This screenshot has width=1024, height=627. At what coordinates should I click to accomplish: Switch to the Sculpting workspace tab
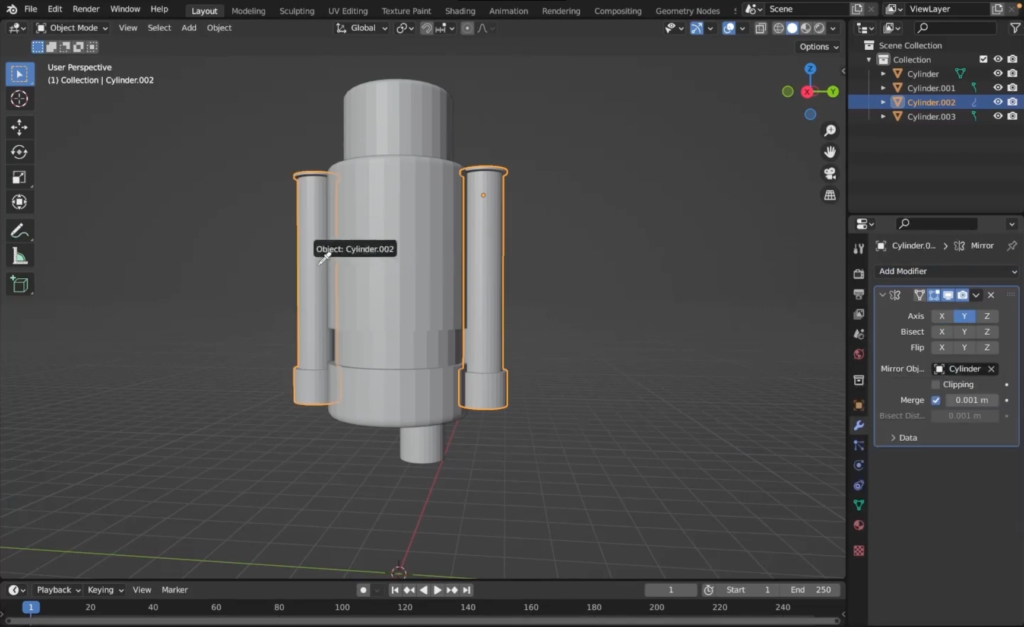click(296, 11)
